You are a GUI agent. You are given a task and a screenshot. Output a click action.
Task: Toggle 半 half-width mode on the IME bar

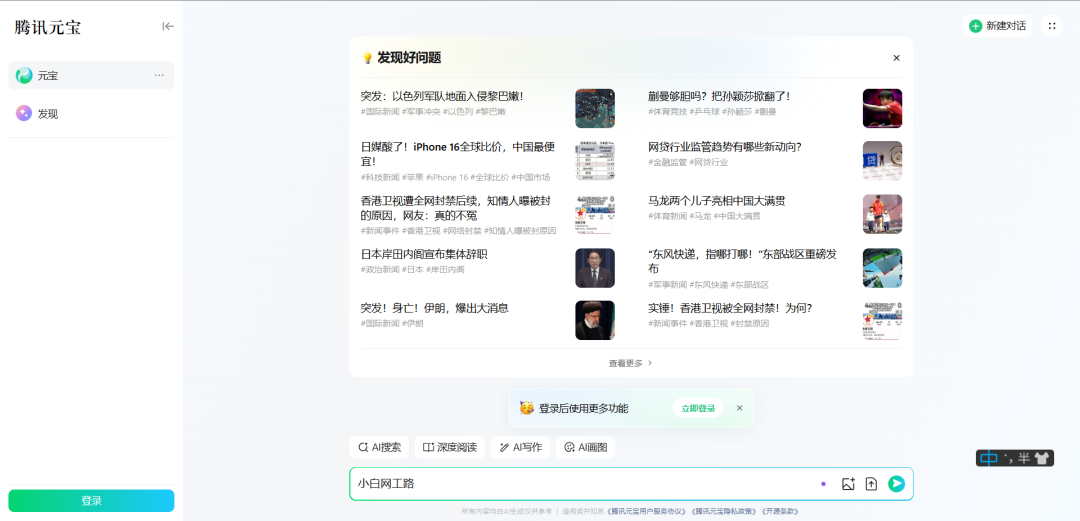(1024, 458)
